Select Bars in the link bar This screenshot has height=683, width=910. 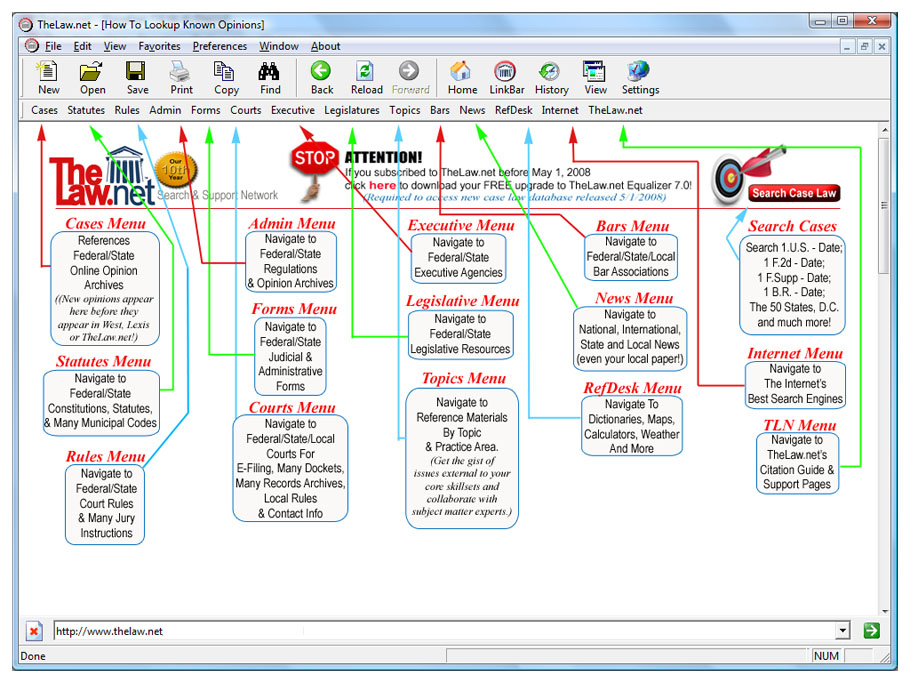tap(439, 110)
